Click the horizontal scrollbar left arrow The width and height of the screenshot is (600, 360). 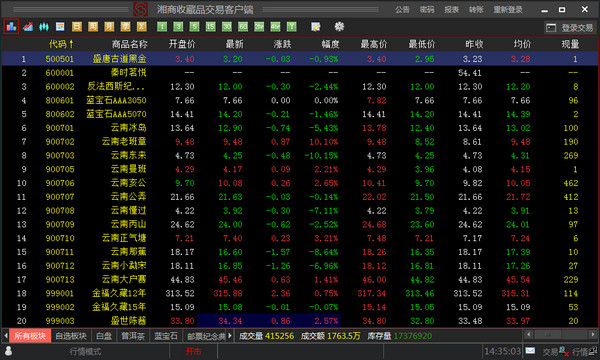click(528, 334)
